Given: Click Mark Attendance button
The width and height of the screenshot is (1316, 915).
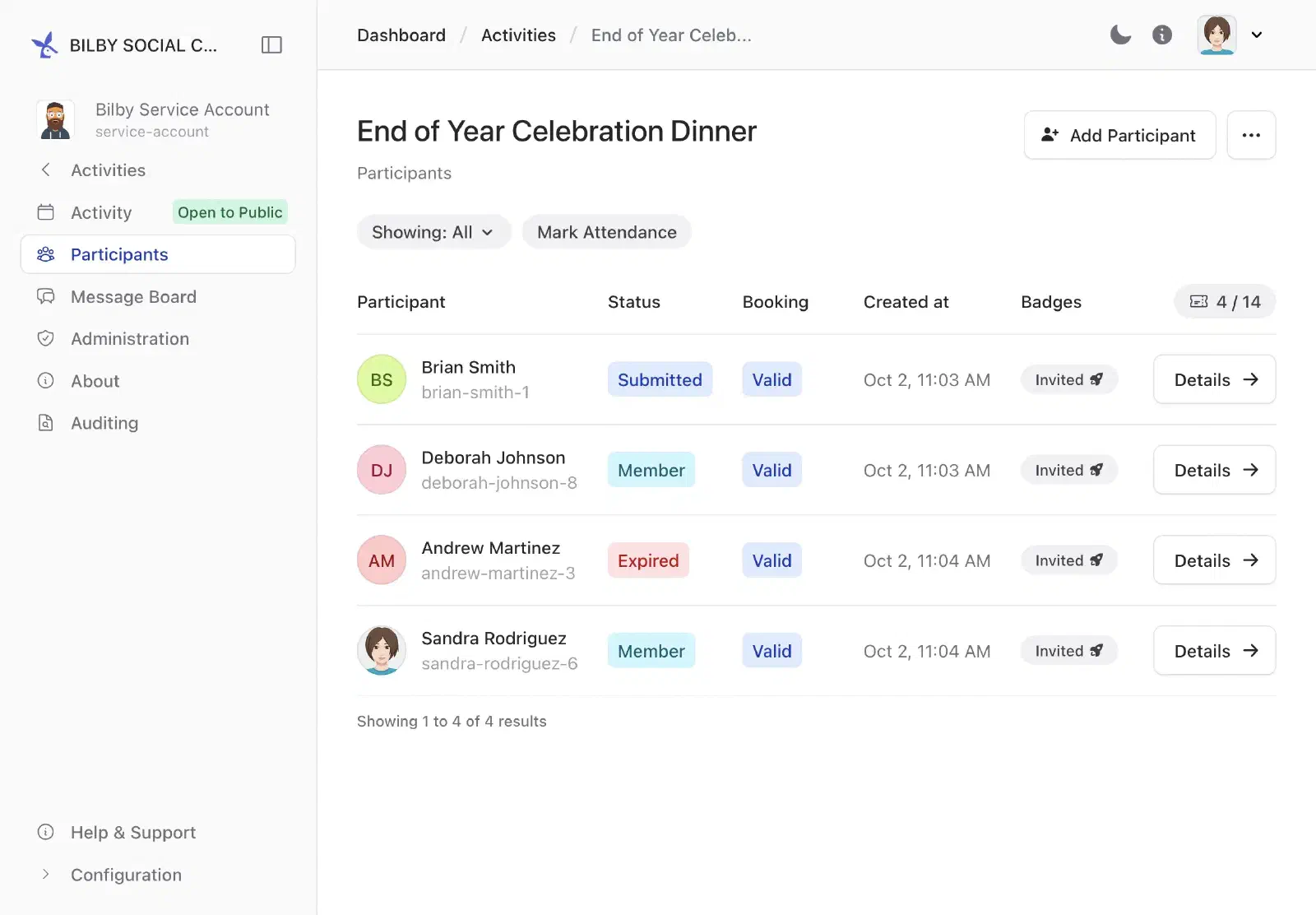Looking at the screenshot, I should pos(607,232).
